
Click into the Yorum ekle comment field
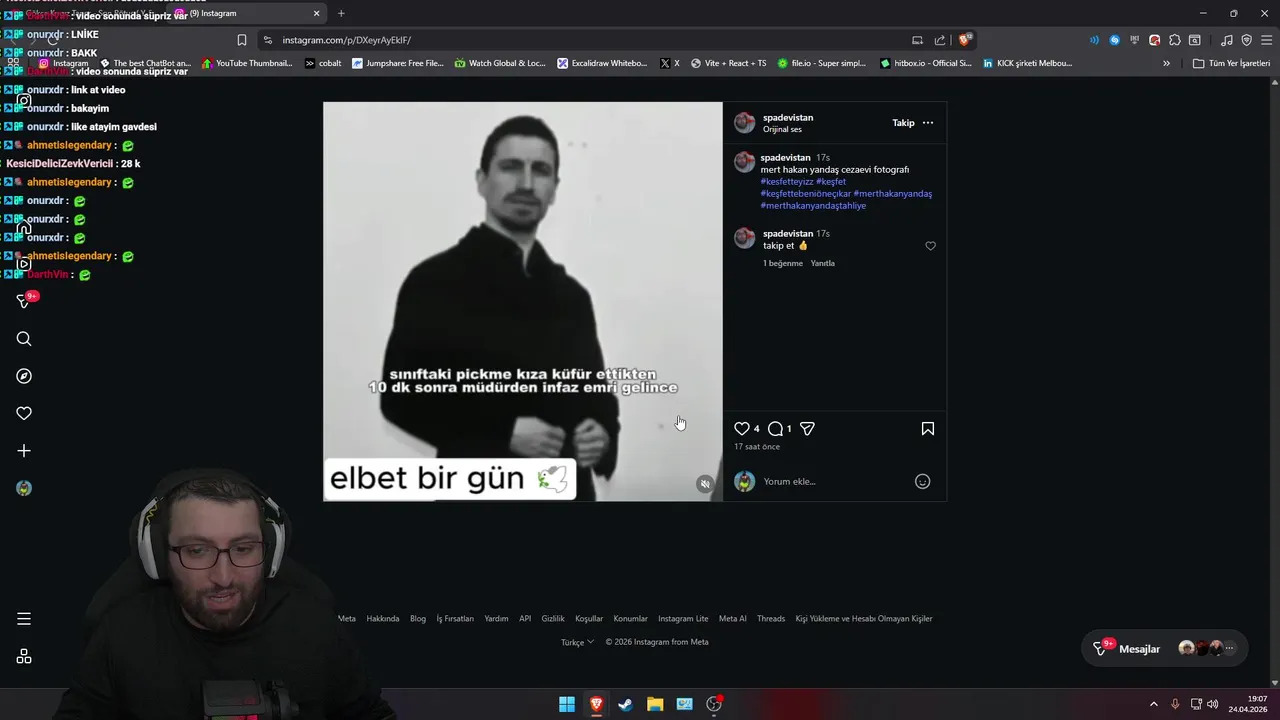835,482
